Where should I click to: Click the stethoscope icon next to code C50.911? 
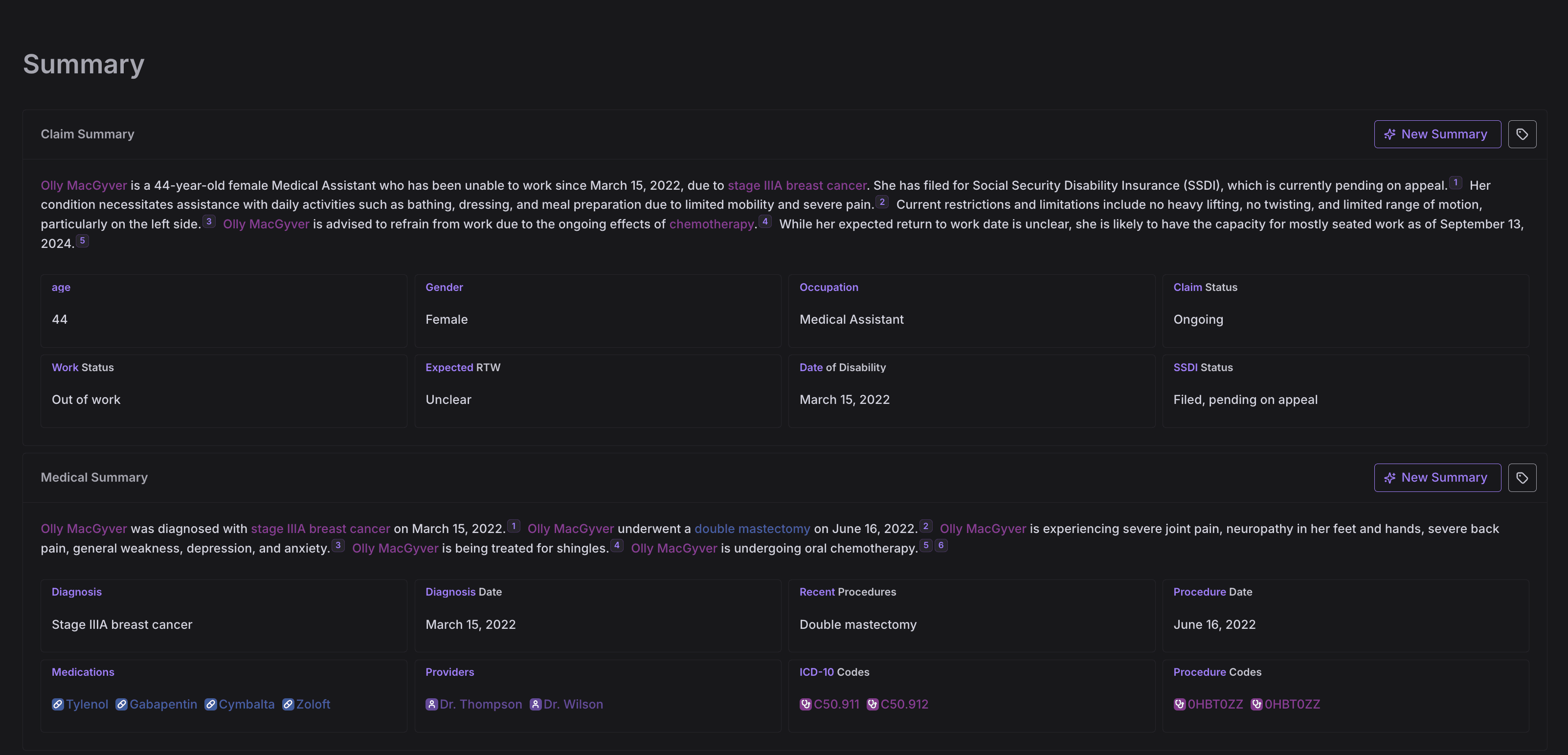coord(806,704)
